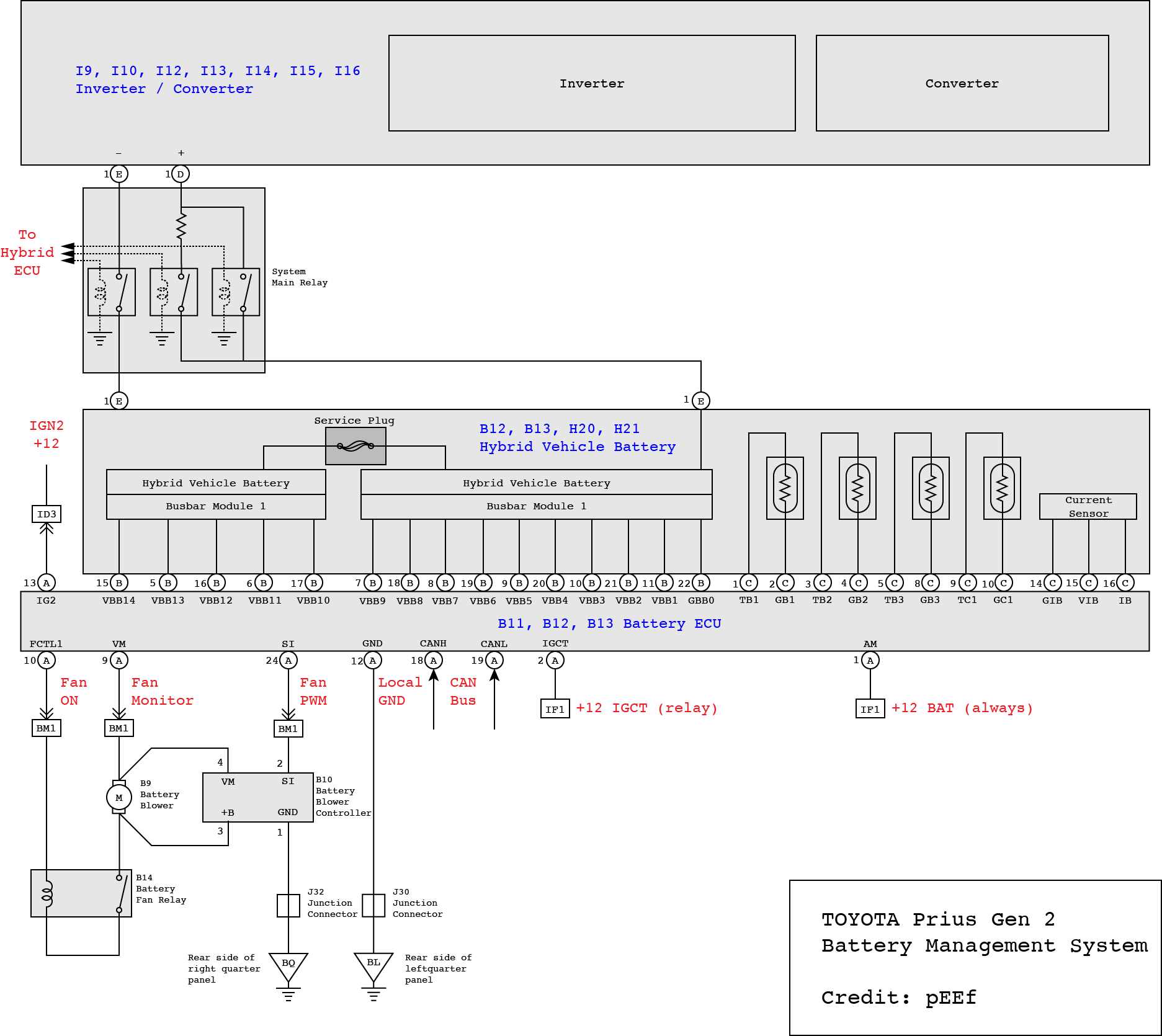Select pin 16 C circle above IB
Screen dimensions: 1162x1036
pos(1125,583)
